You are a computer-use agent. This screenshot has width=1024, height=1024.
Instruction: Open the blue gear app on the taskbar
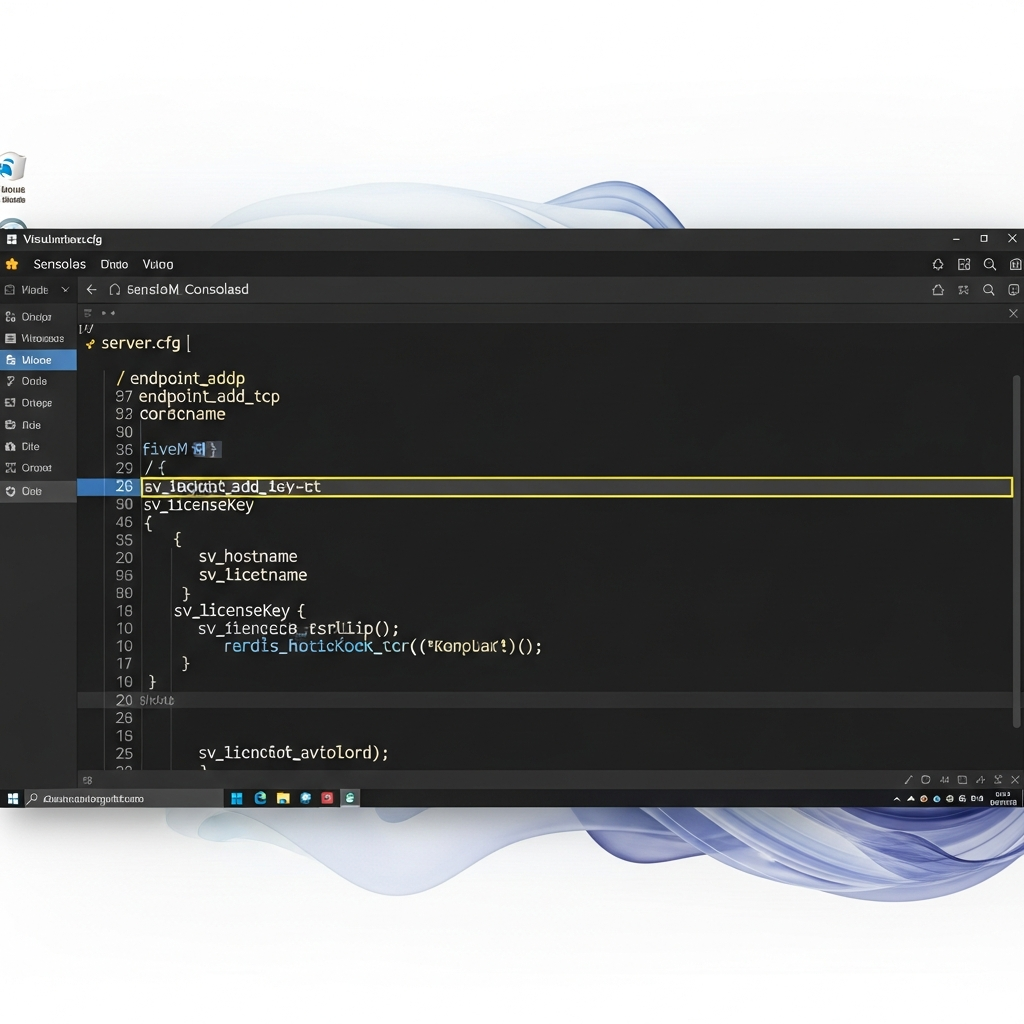(306, 798)
